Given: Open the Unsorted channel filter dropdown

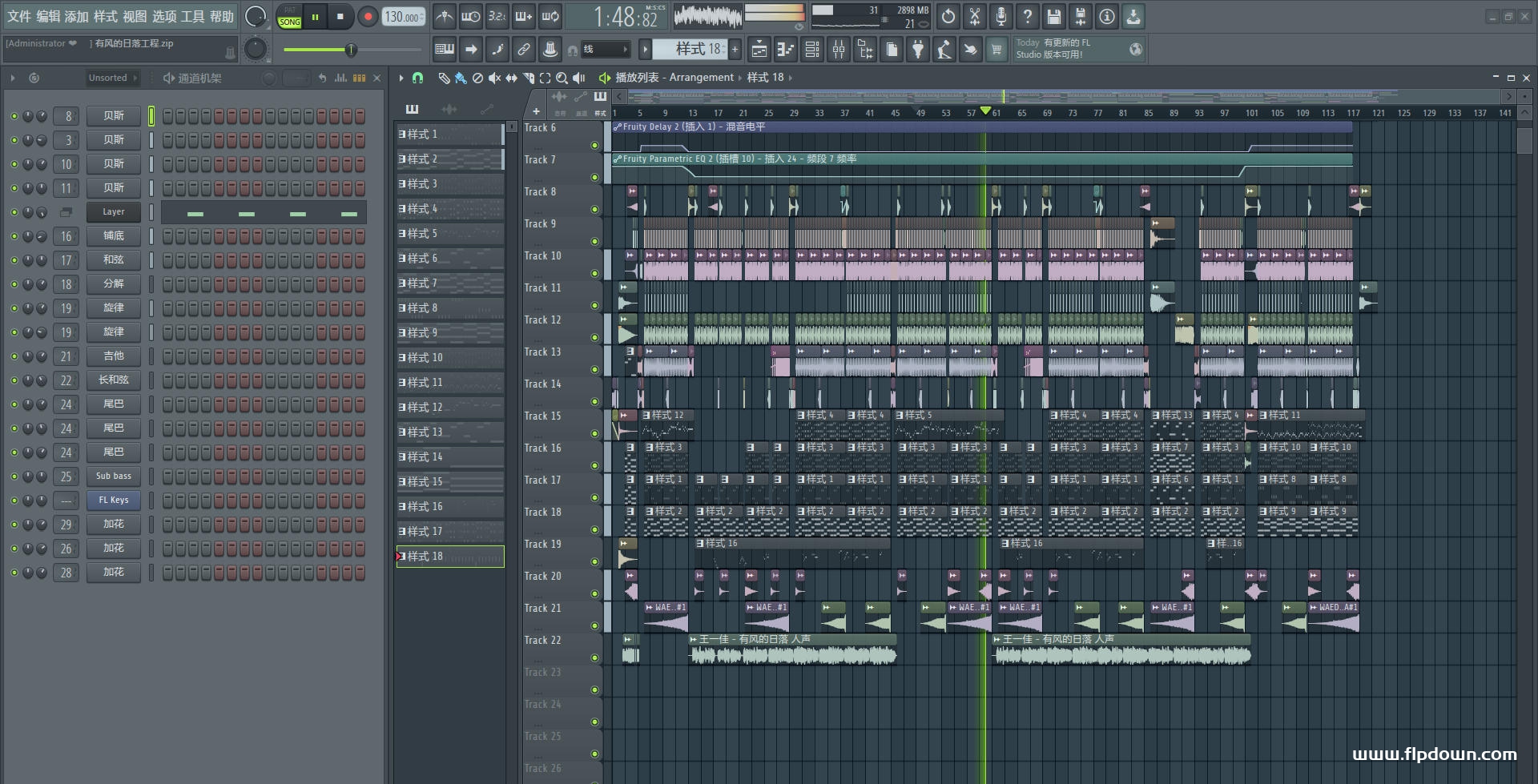Looking at the screenshot, I should pos(112,78).
